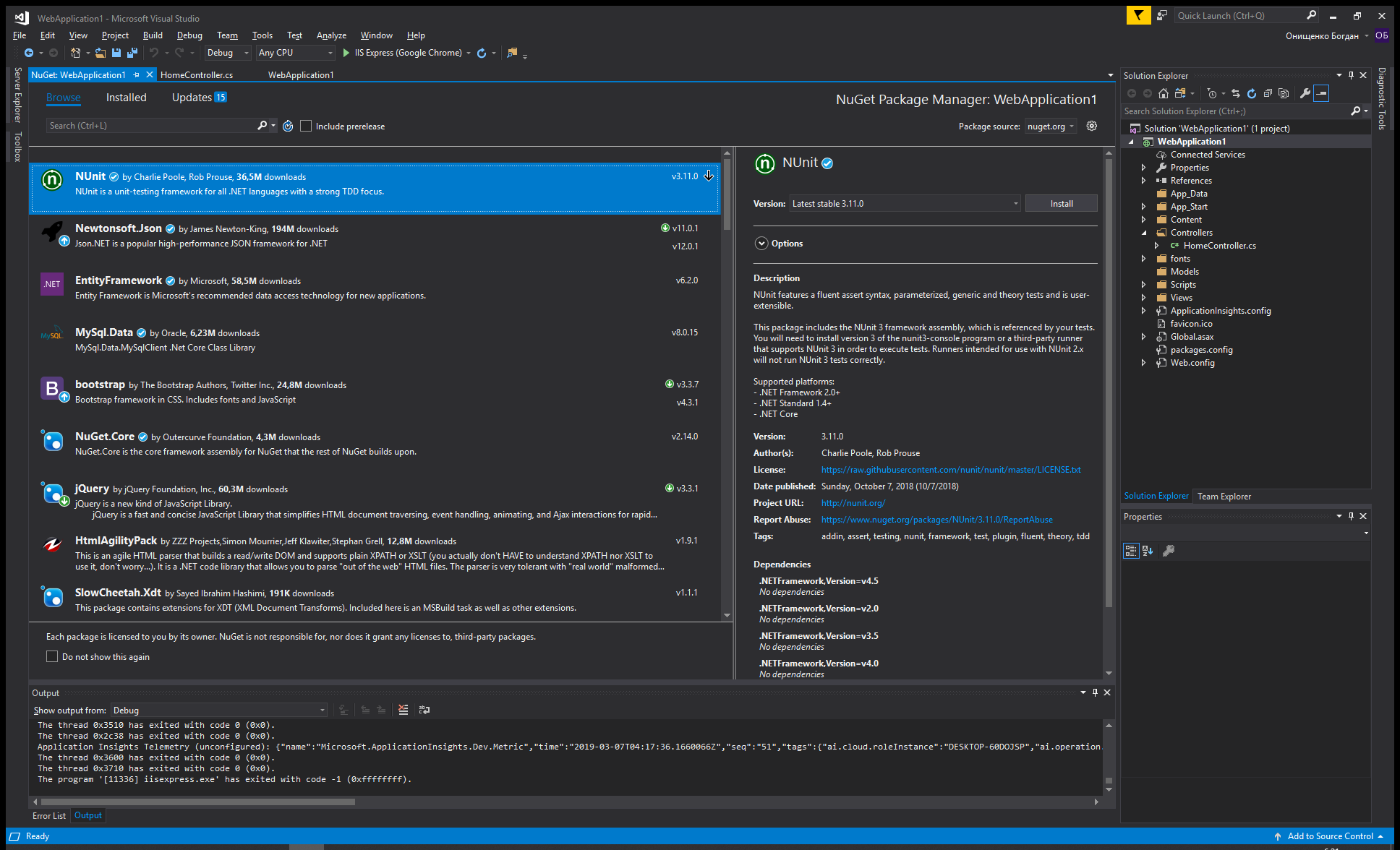Click the browser refresh icon in toolbar

point(482,53)
